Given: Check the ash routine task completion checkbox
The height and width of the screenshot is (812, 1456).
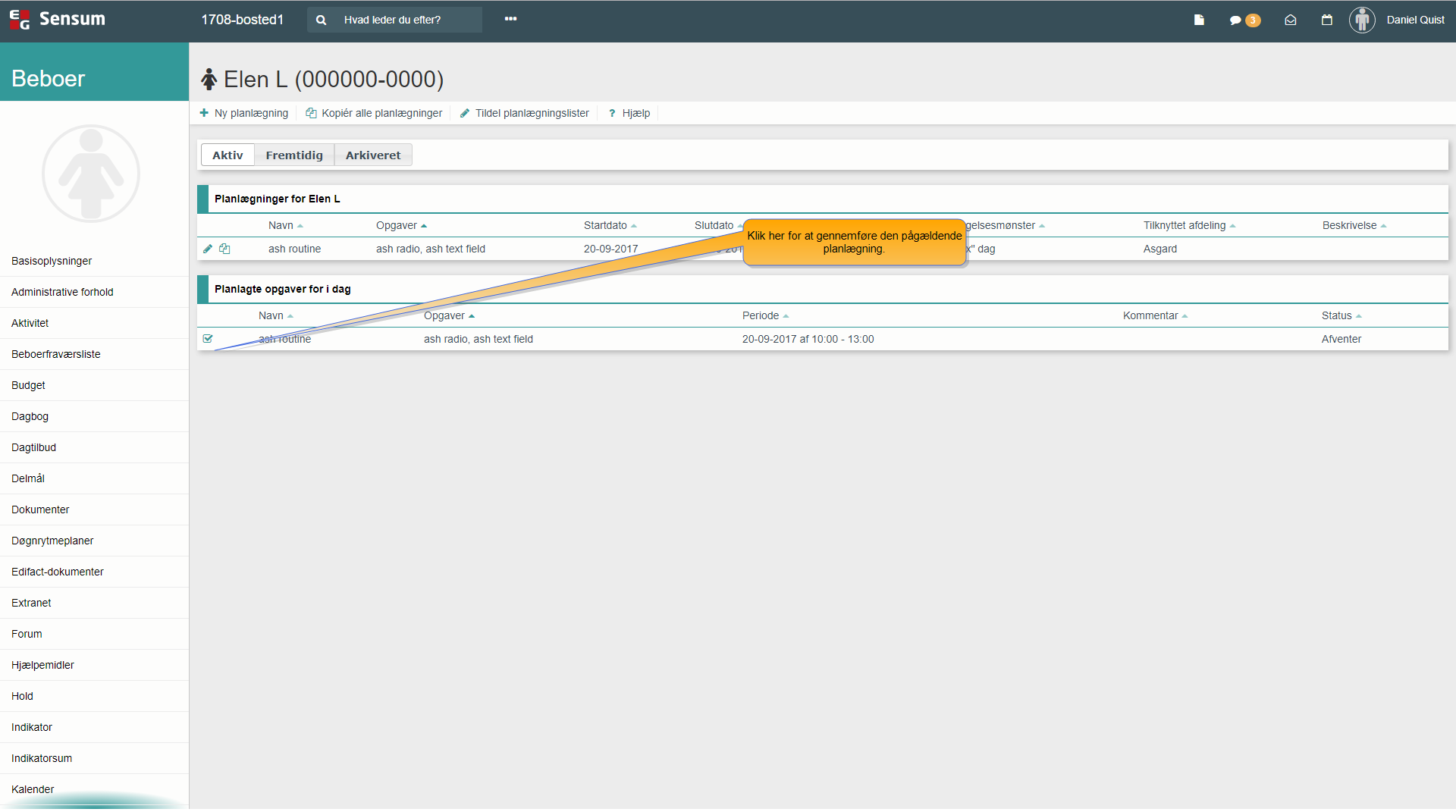Looking at the screenshot, I should pyautogui.click(x=208, y=339).
